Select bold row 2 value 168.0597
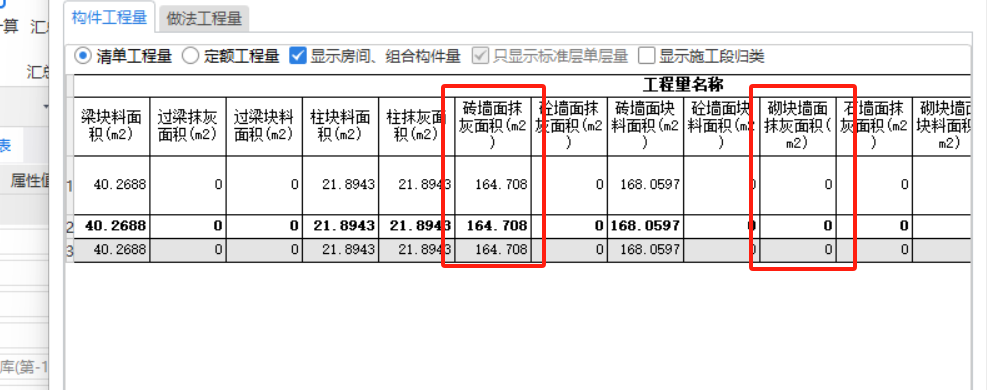The image size is (987, 390). [645, 226]
